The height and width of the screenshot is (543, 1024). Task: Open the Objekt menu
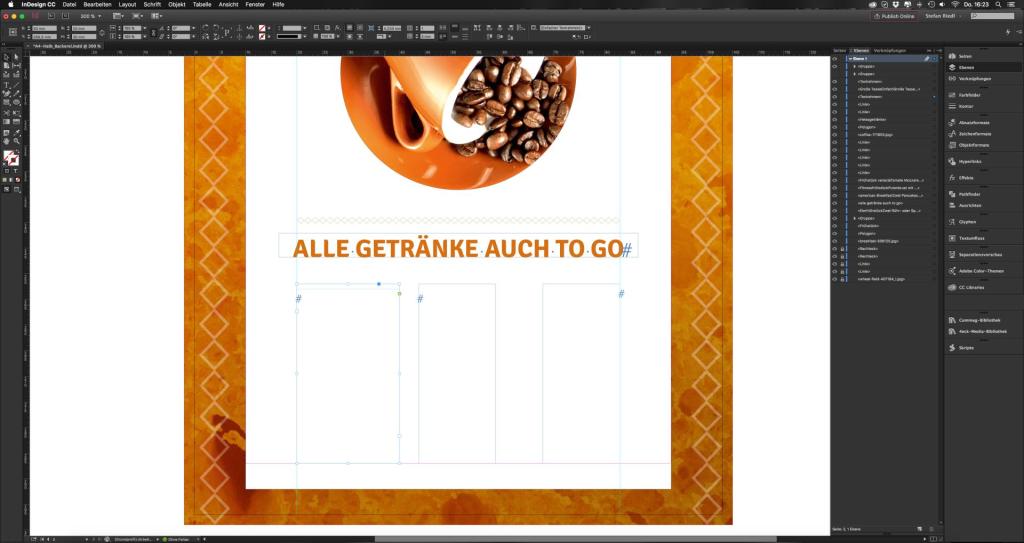pyautogui.click(x=178, y=4)
